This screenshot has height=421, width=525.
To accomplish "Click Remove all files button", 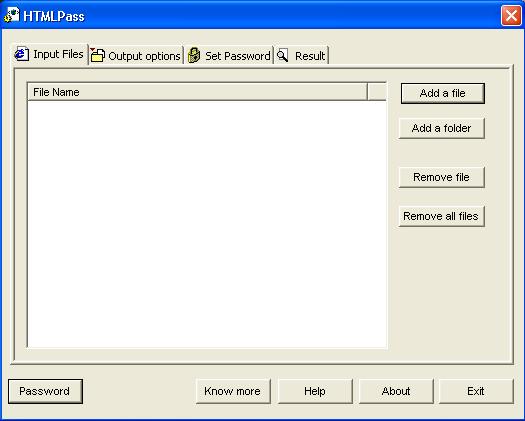I will [x=442, y=216].
